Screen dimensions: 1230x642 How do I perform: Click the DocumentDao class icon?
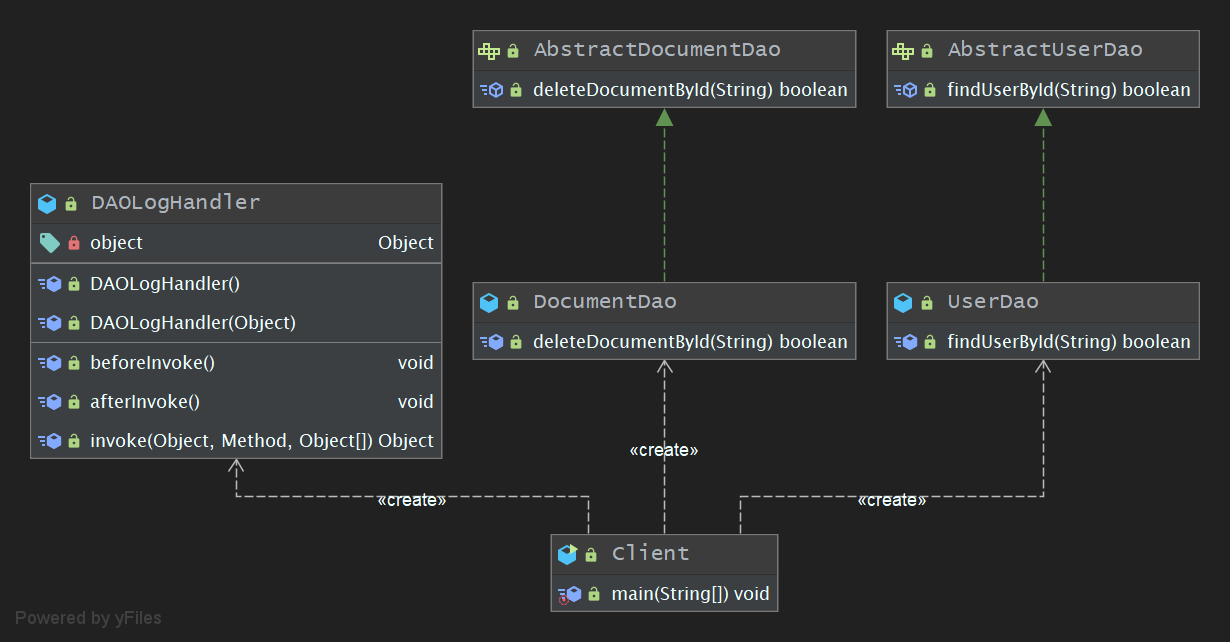[x=489, y=302]
